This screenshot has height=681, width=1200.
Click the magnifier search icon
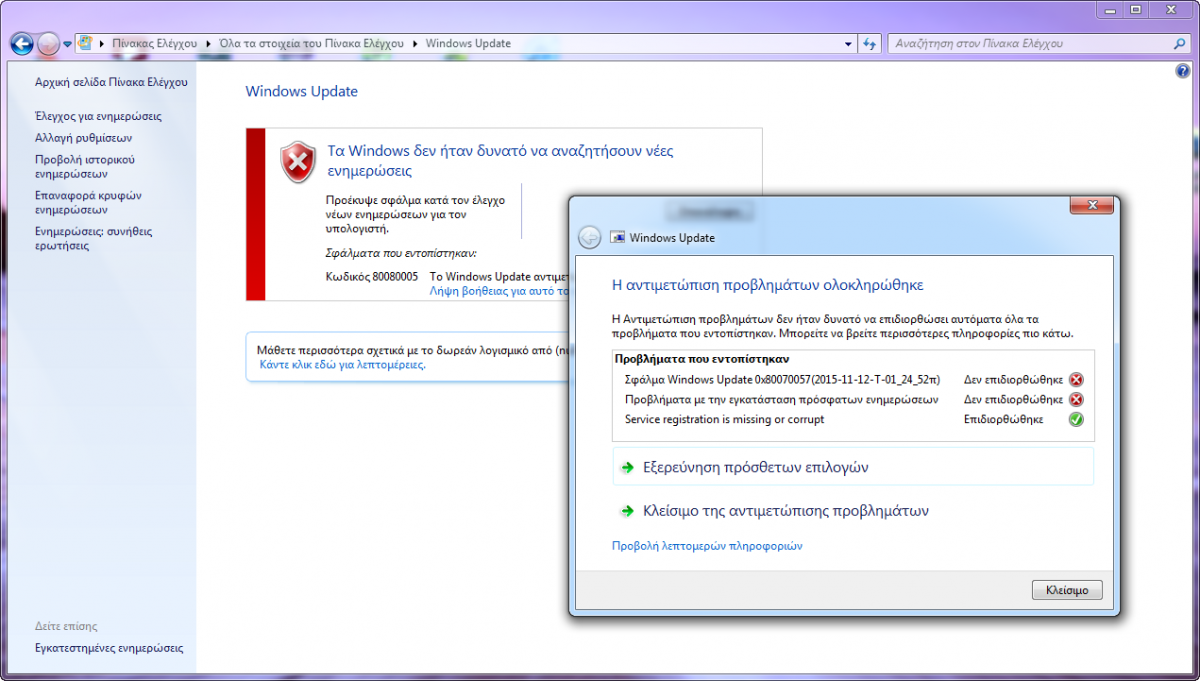[x=1178, y=44]
